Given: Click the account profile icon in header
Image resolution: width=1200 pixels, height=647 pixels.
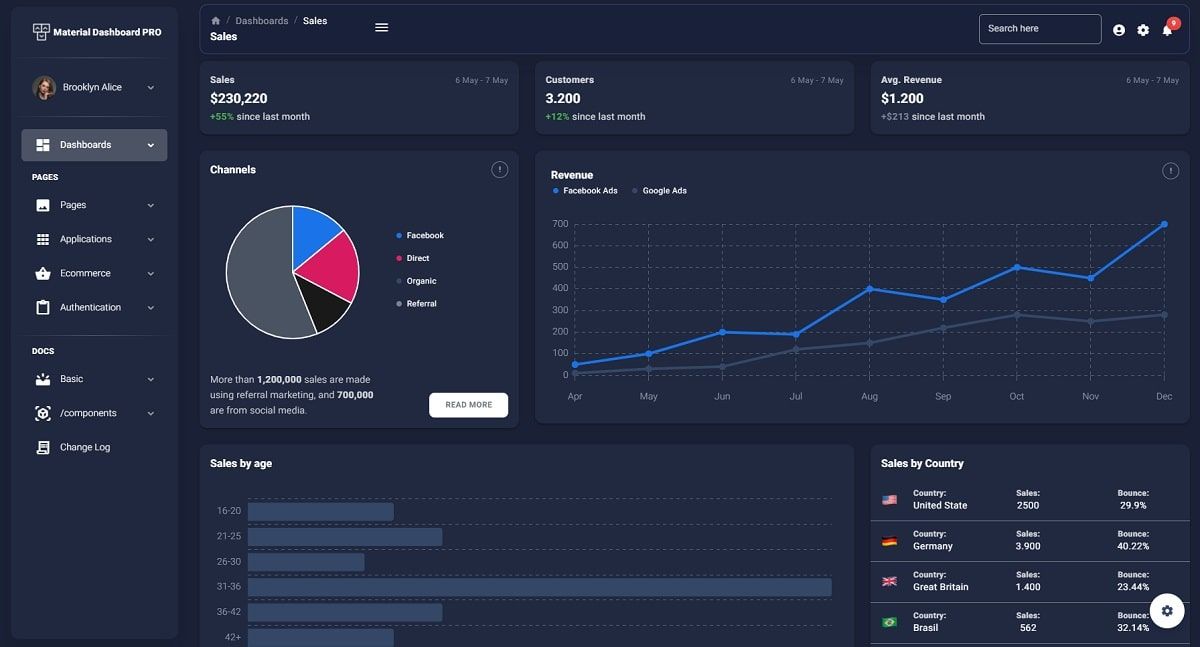Looking at the screenshot, I should point(1118,29).
